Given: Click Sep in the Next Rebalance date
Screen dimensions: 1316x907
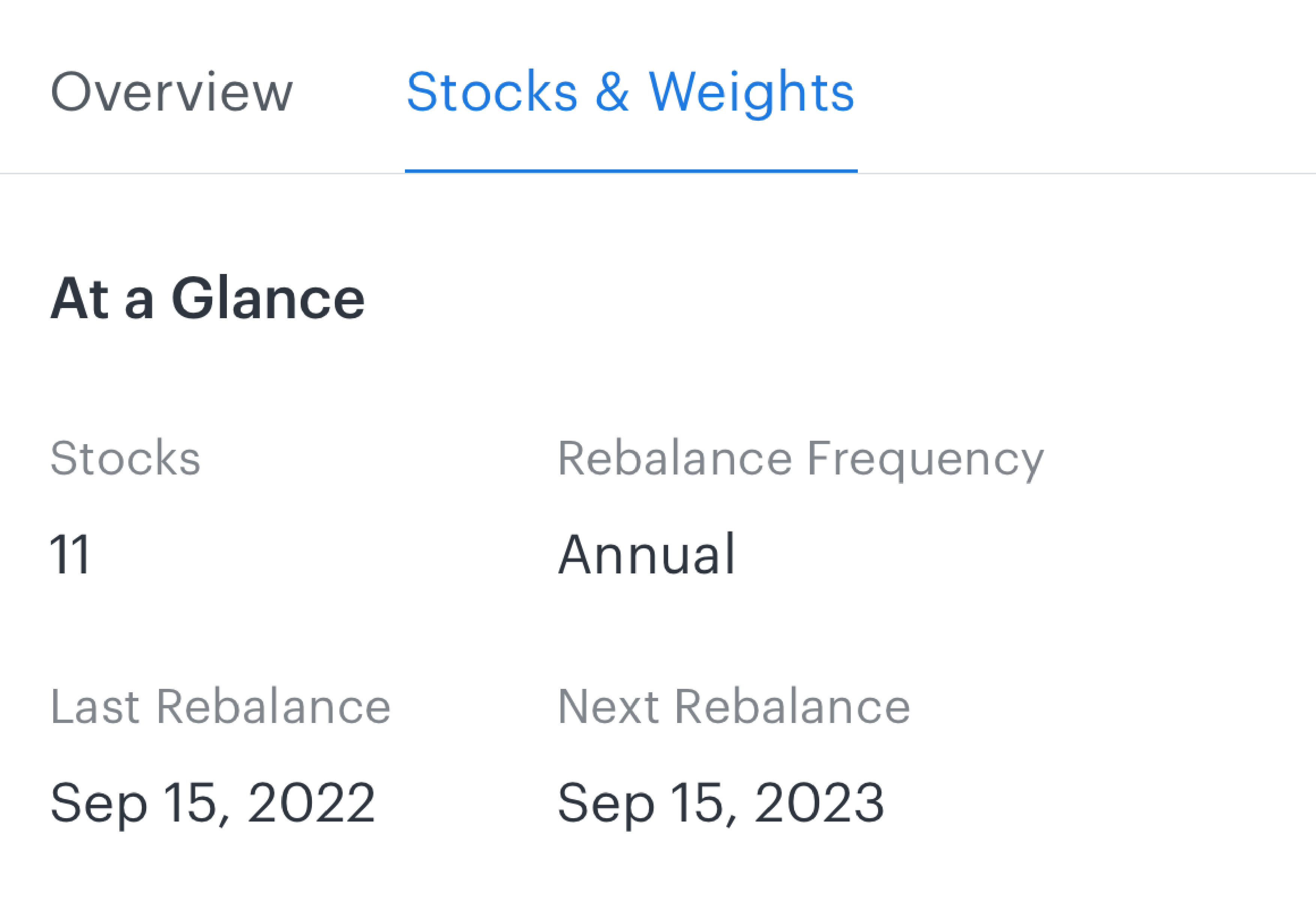Looking at the screenshot, I should pyautogui.click(x=606, y=804).
